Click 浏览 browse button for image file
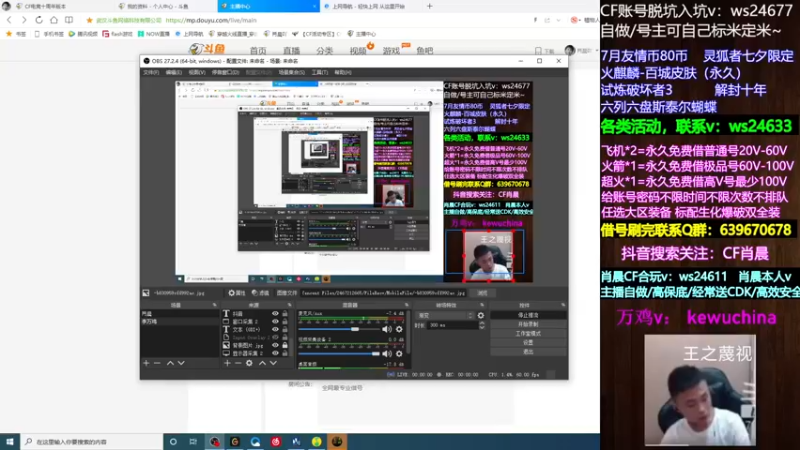Image resolution: width=800 pixels, height=450 pixels. pyautogui.click(x=482, y=293)
